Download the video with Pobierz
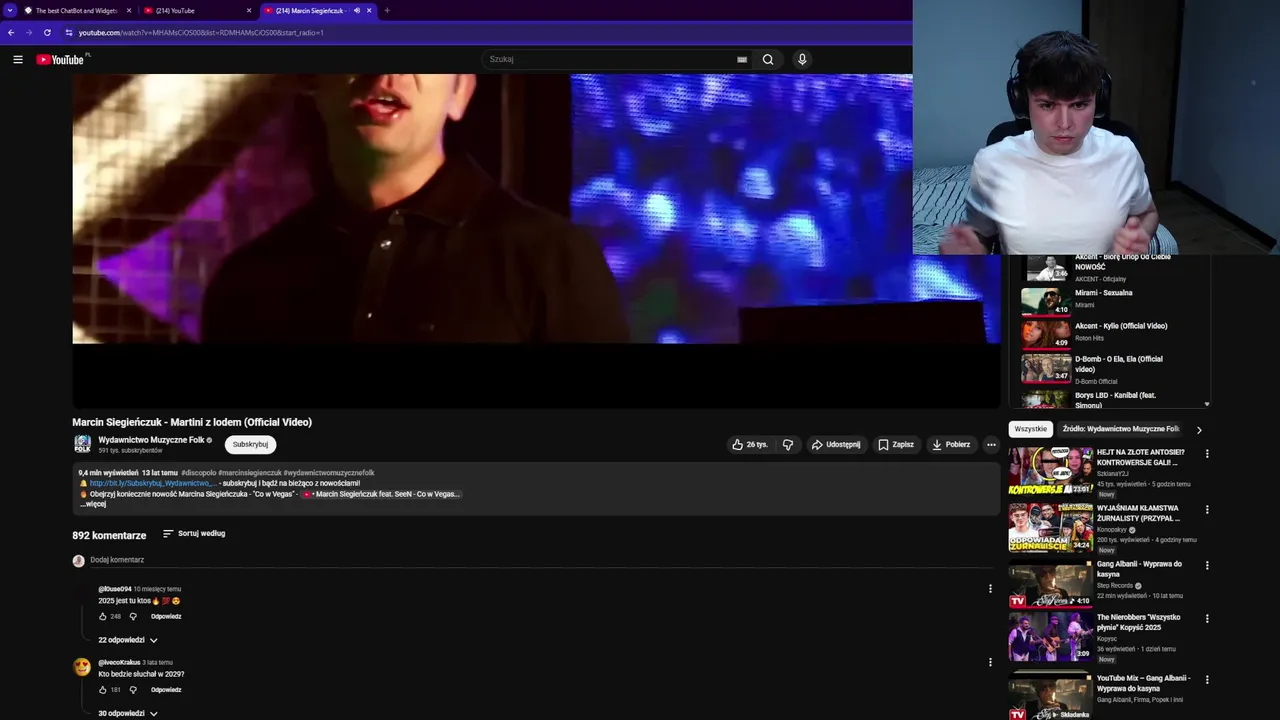 tap(951, 444)
